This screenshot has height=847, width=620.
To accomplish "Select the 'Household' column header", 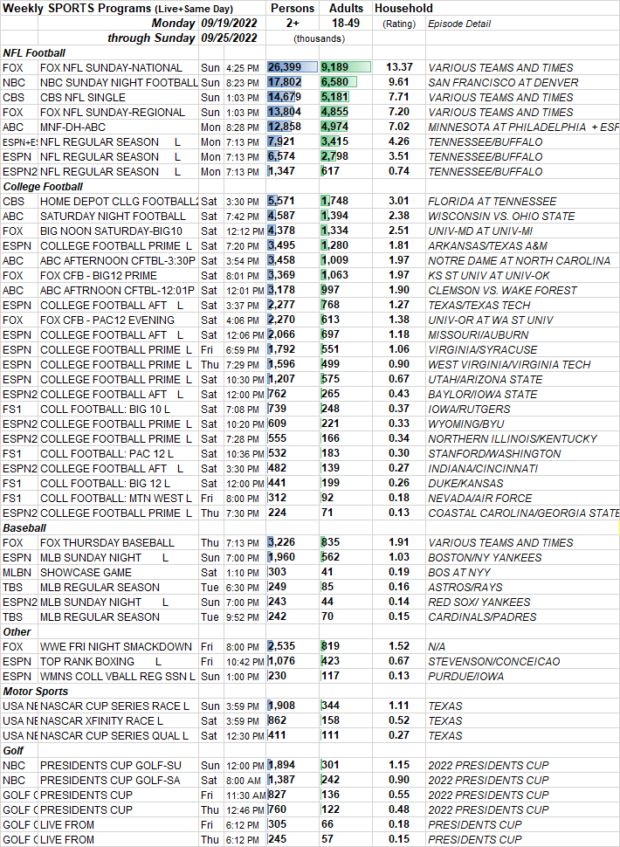I will tap(403, 8).
